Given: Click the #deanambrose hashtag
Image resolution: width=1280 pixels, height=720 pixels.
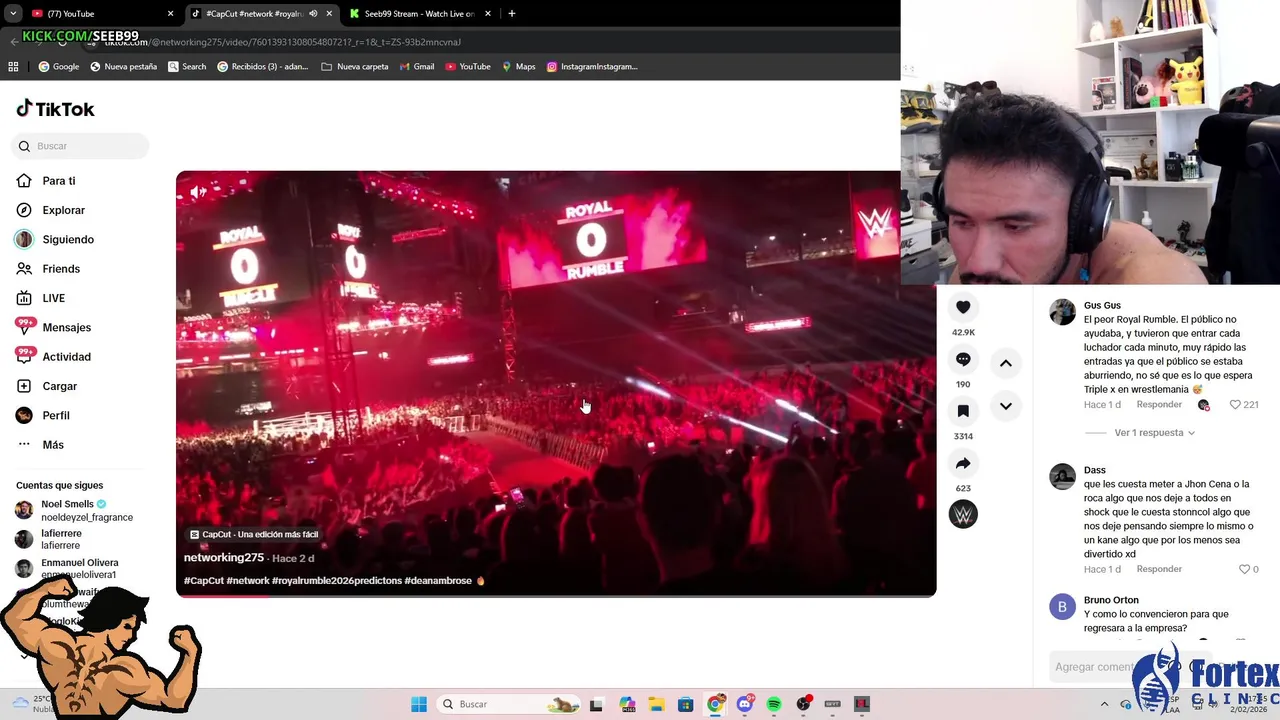Looking at the screenshot, I should click(438, 580).
